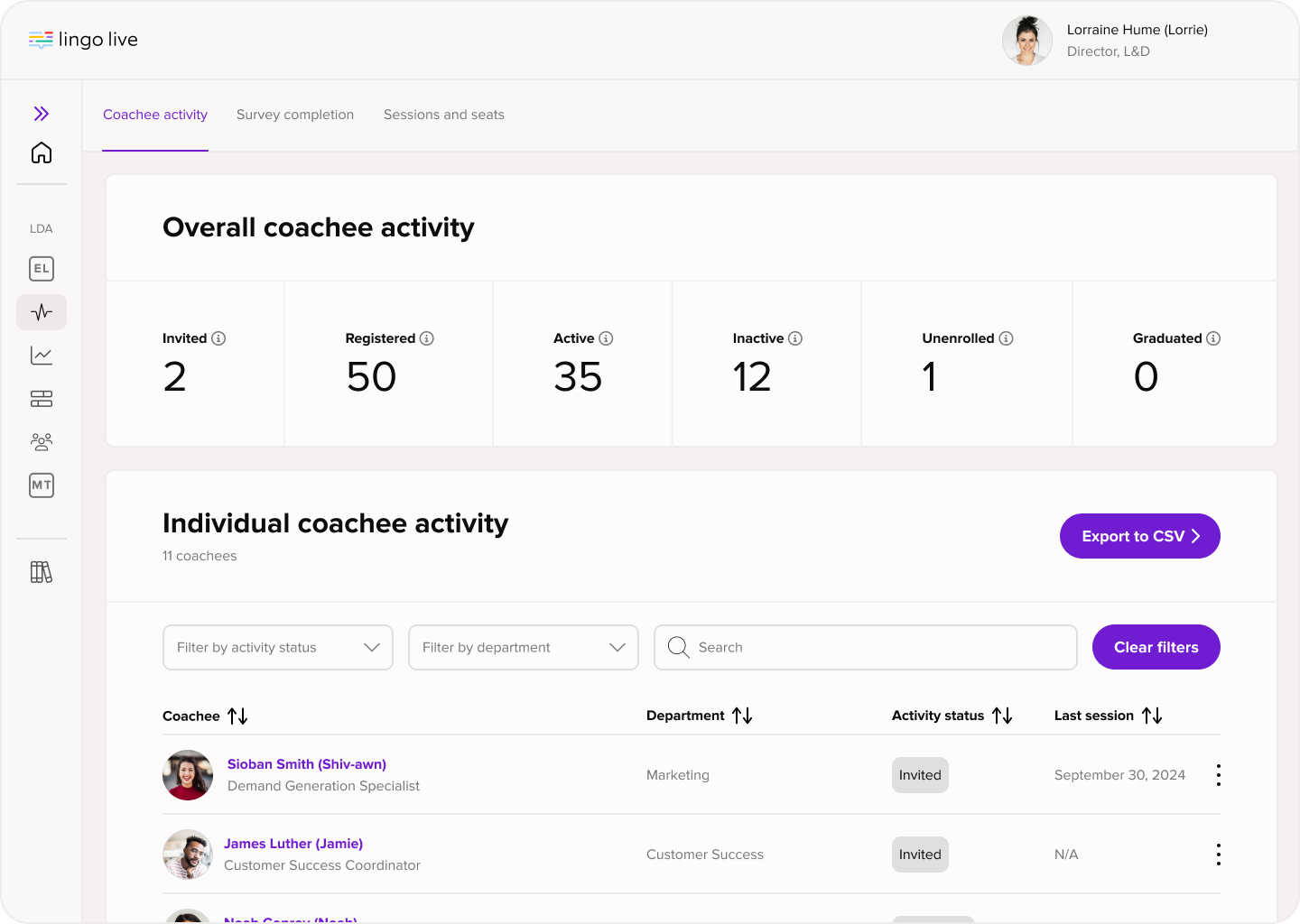Open the Home icon in sidebar
The image size is (1300, 924).
(x=42, y=152)
